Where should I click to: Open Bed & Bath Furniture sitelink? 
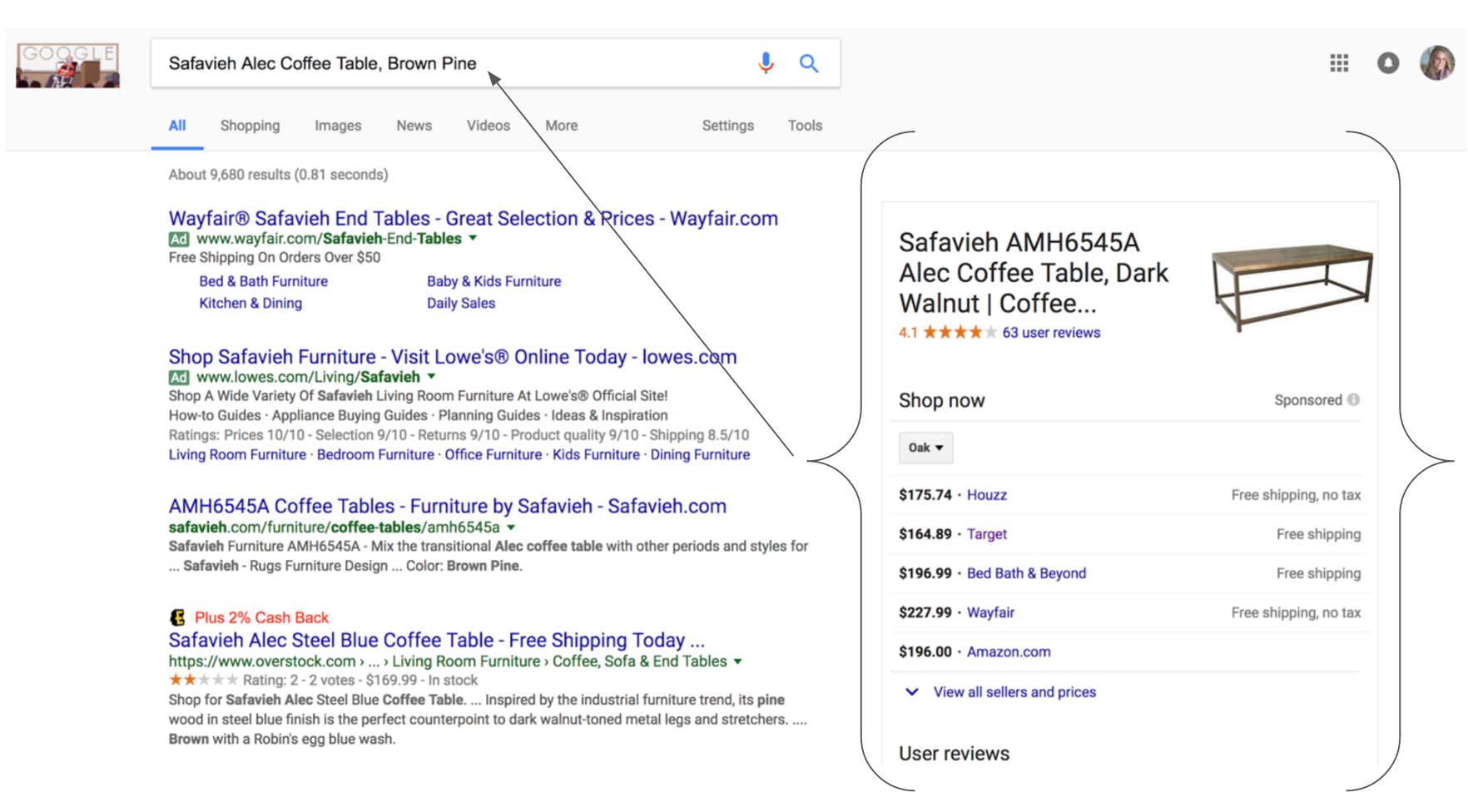pyautogui.click(x=263, y=281)
